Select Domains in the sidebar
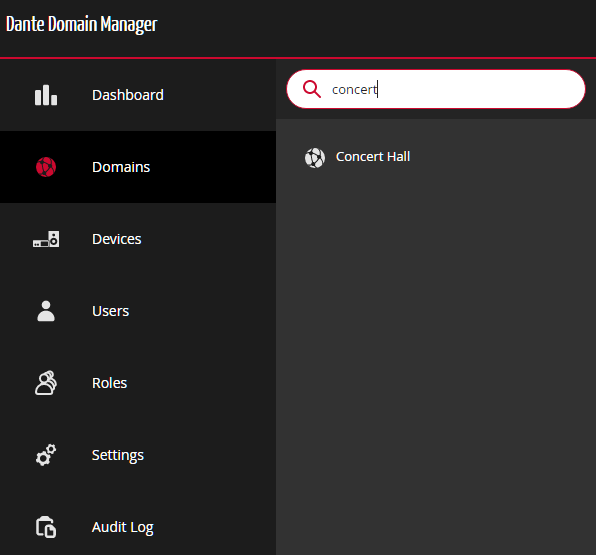The width and height of the screenshot is (596, 555). point(121,167)
